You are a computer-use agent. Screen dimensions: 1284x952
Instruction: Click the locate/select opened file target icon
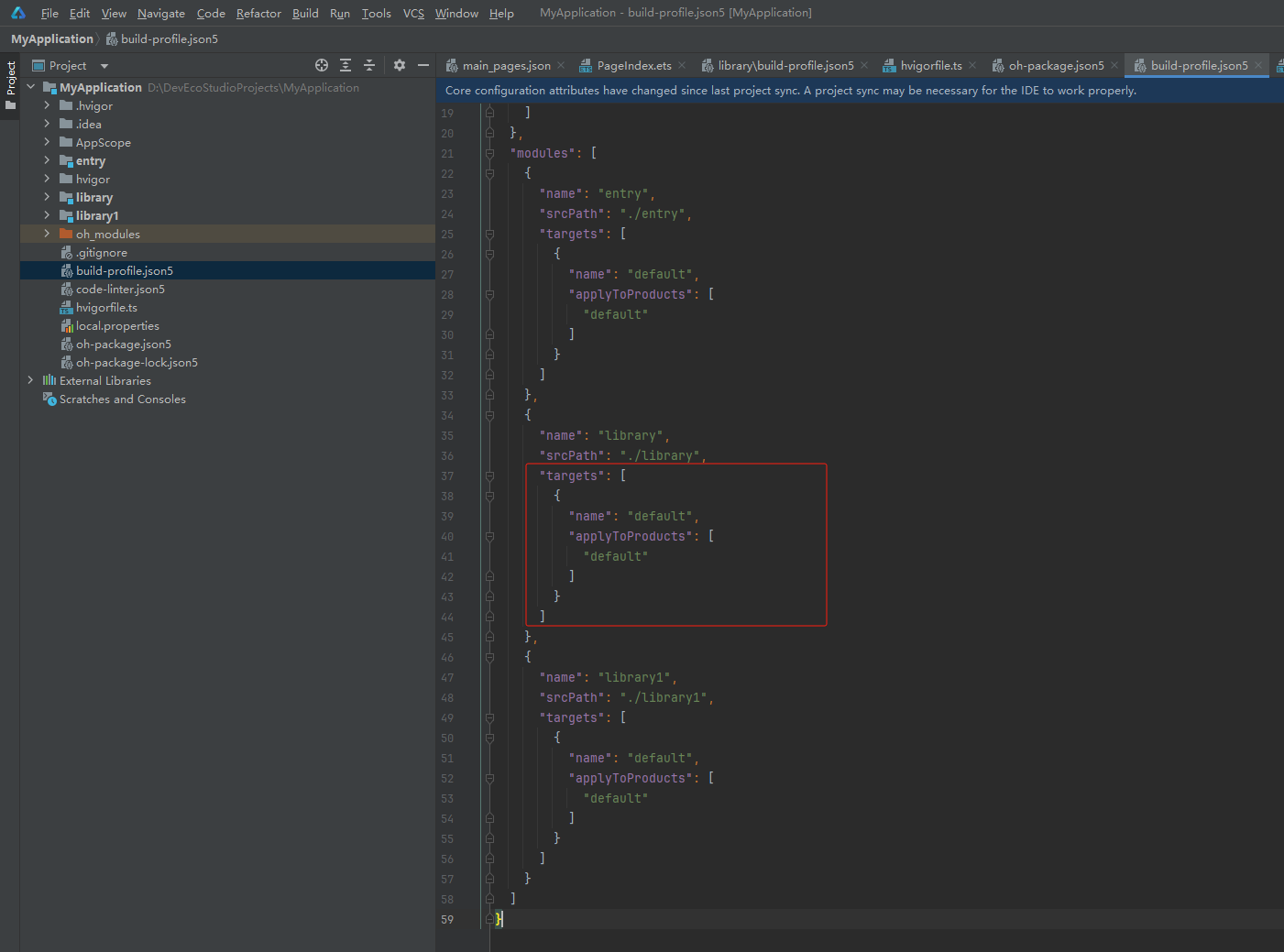coord(322,65)
